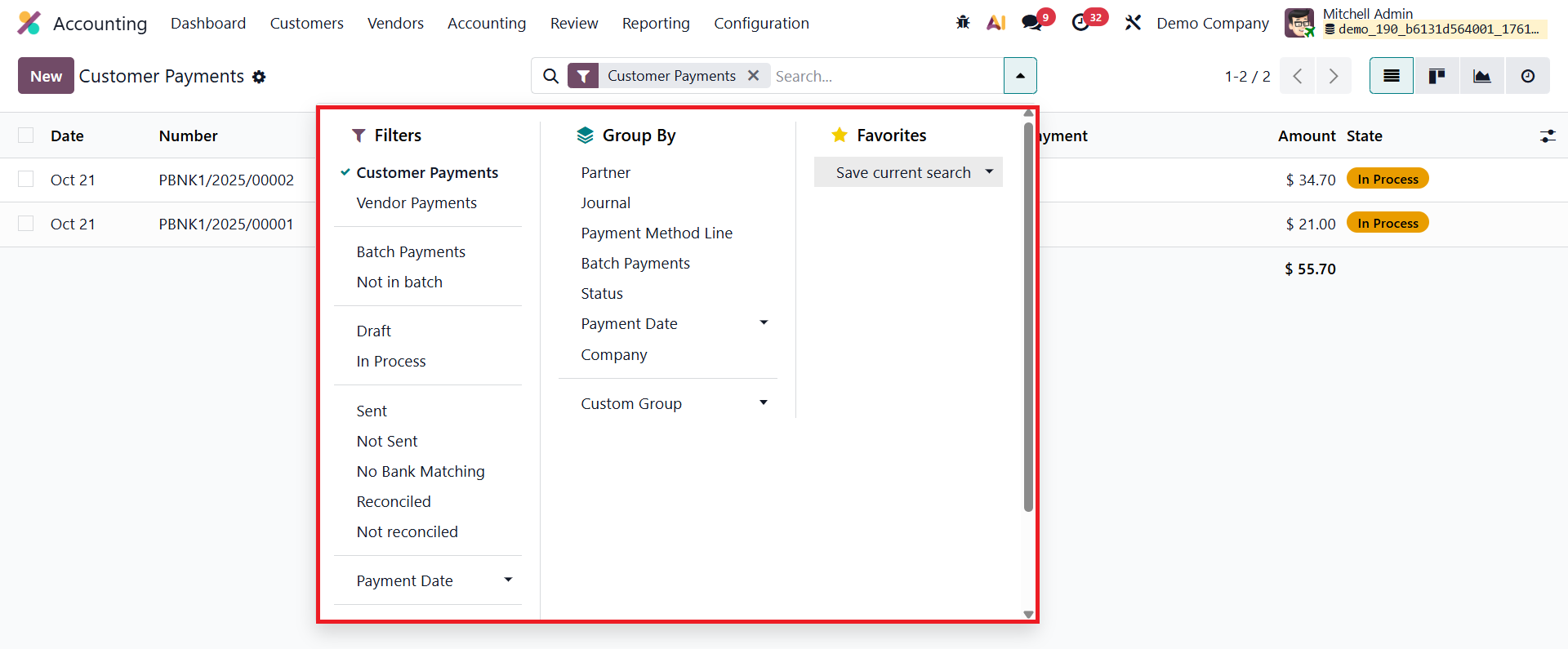Screen dimensions: 1568x649
Task: Open the Configuration menu
Action: coord(761,24)
